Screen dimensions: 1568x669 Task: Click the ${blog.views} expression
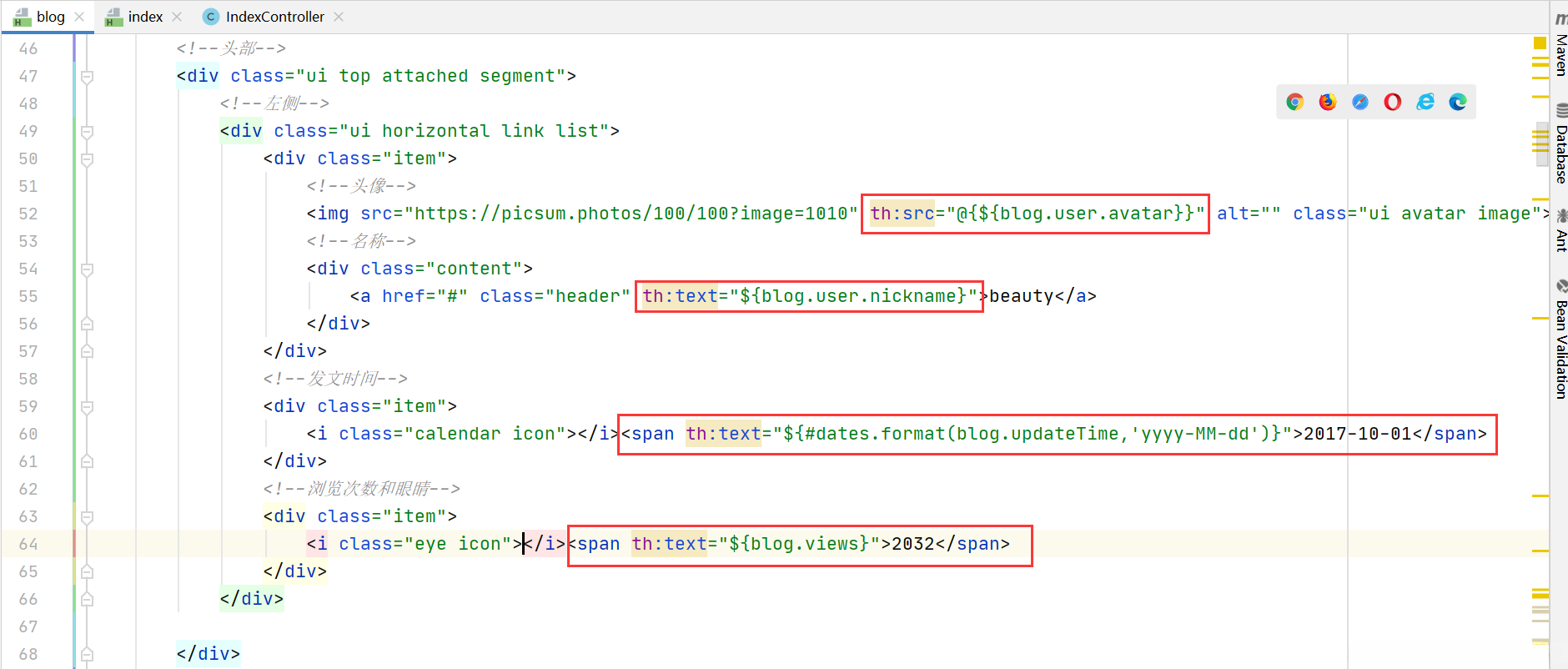(x=800, y=544)
